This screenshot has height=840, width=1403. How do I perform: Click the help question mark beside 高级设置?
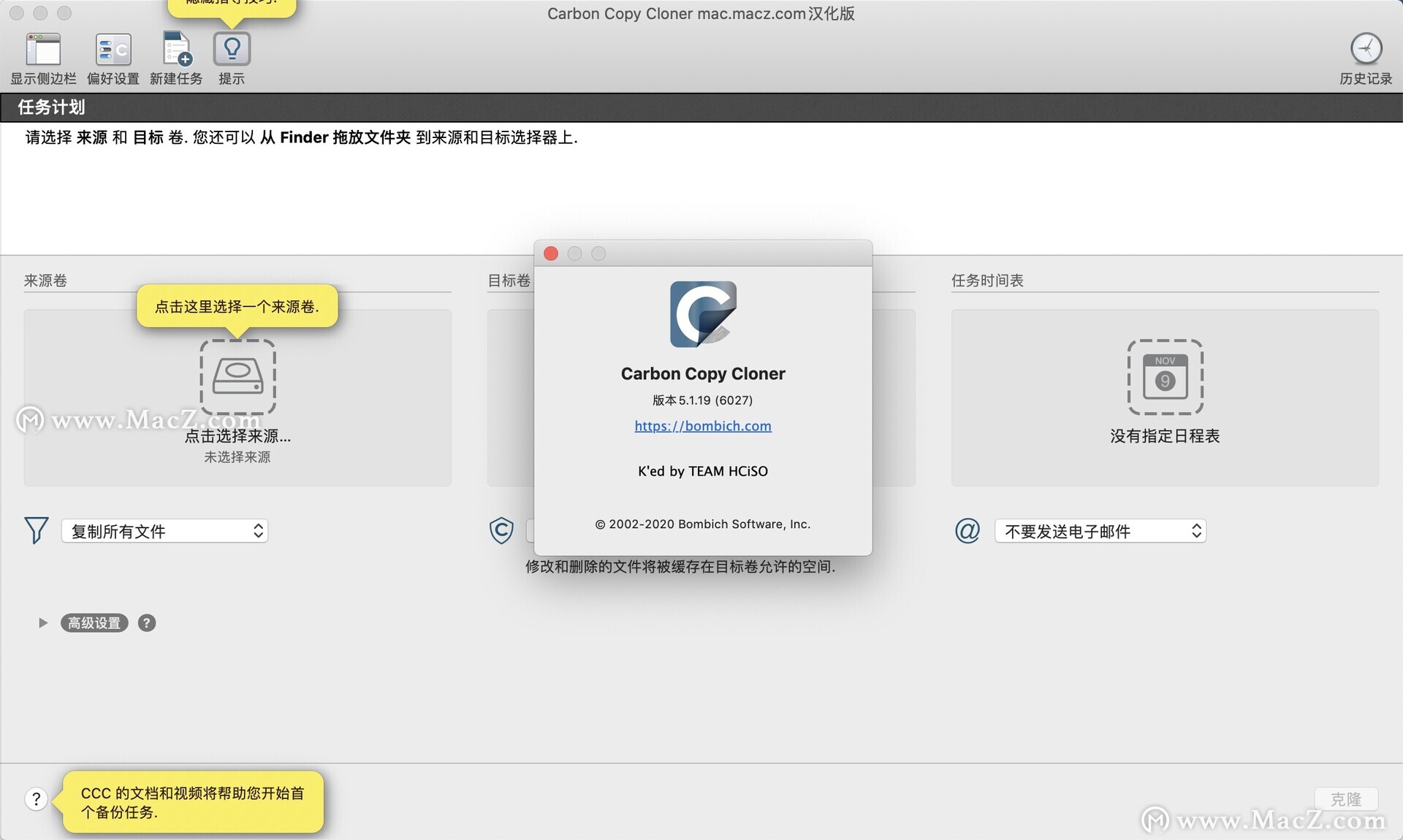[147, 623]
